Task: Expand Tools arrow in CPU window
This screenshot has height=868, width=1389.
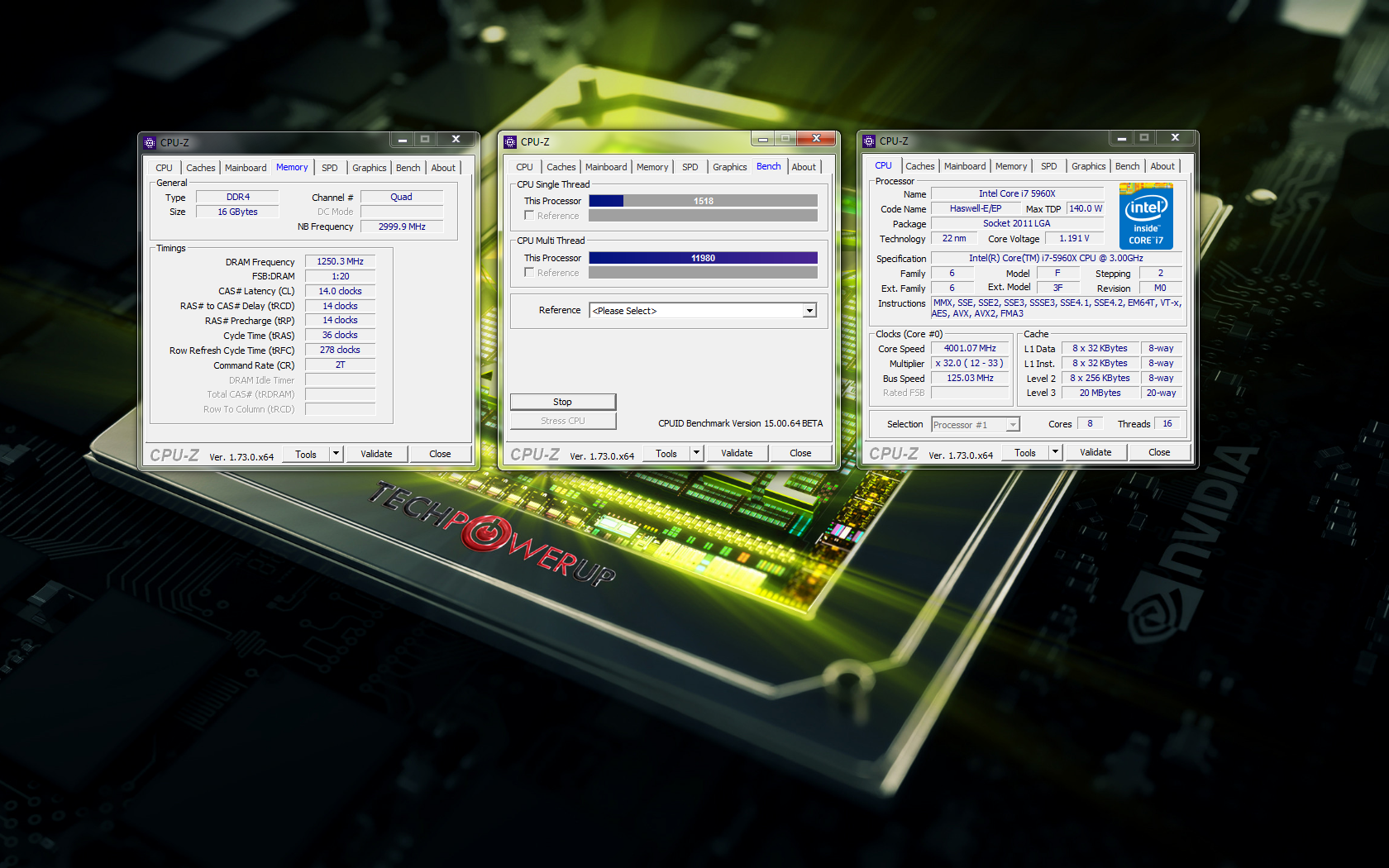Action: point(1055,452)
